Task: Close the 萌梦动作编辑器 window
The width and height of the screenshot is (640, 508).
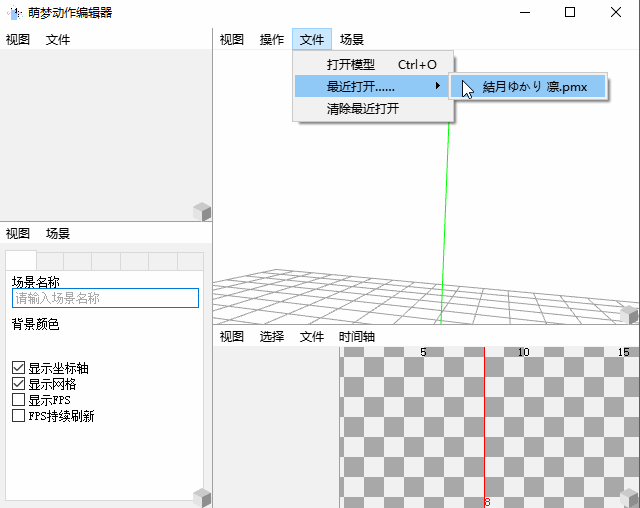Action: 616,12
